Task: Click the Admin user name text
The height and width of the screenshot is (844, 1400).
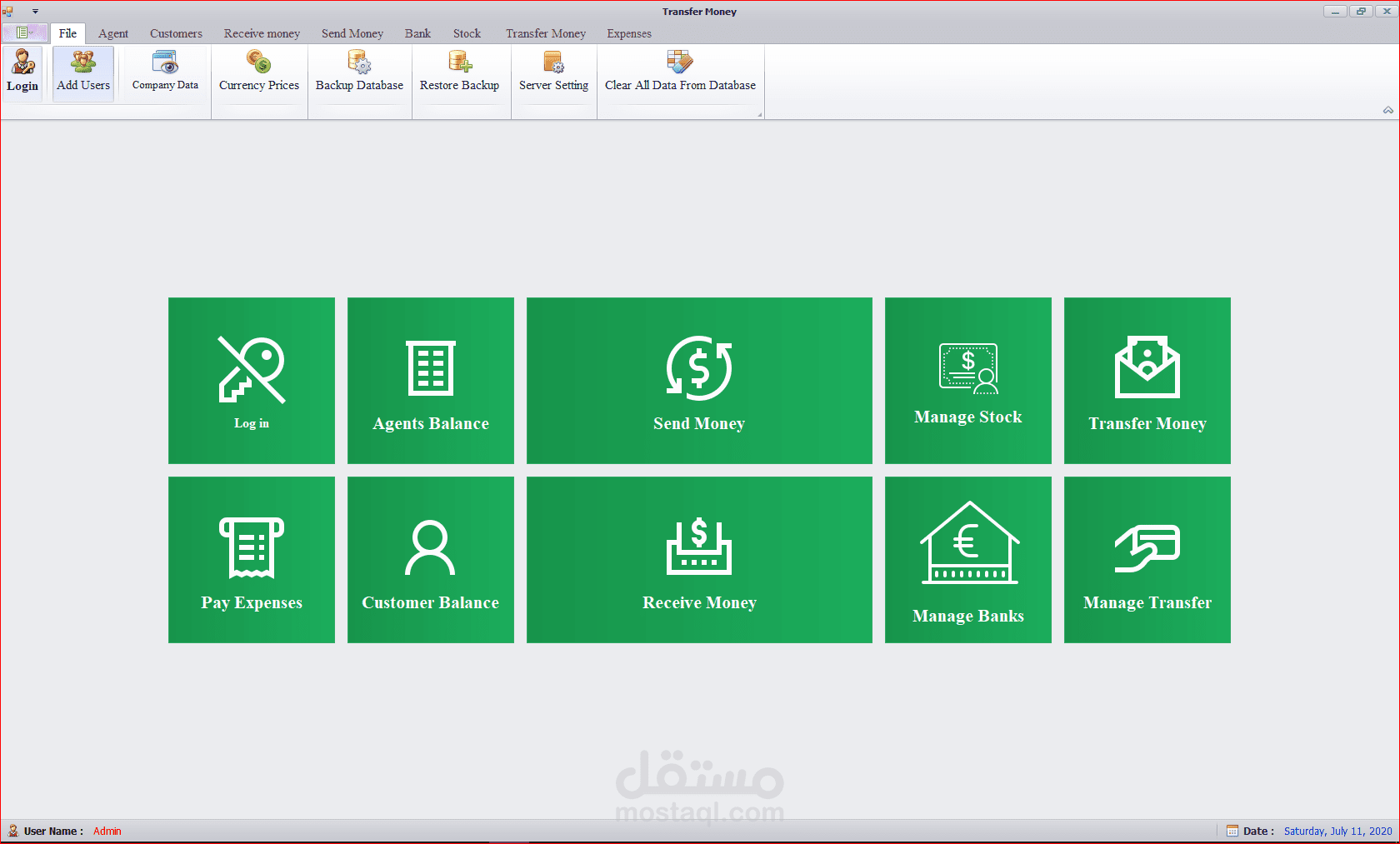Action: click(x=107, y=831)
